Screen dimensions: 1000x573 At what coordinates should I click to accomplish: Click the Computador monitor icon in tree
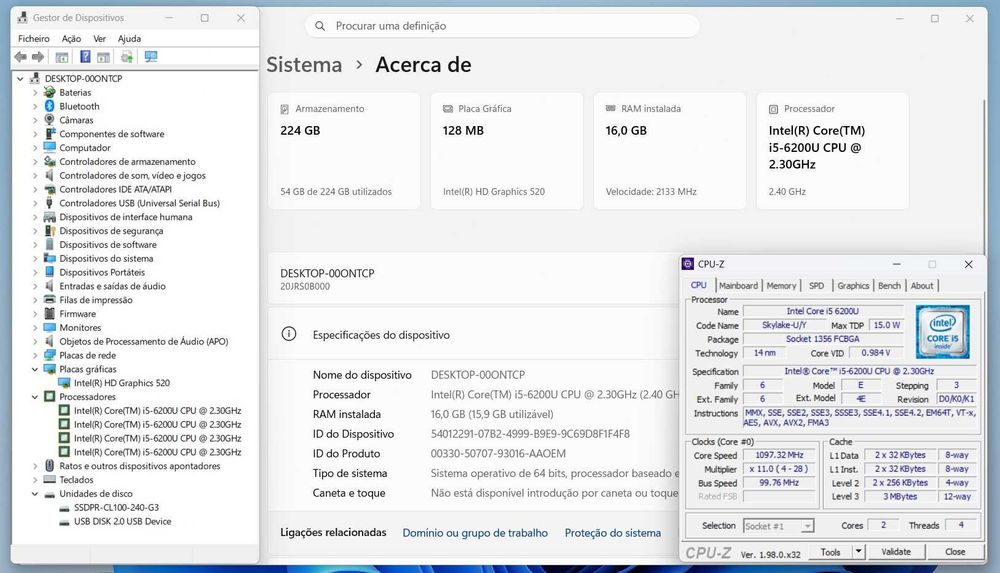pos(50,147)
